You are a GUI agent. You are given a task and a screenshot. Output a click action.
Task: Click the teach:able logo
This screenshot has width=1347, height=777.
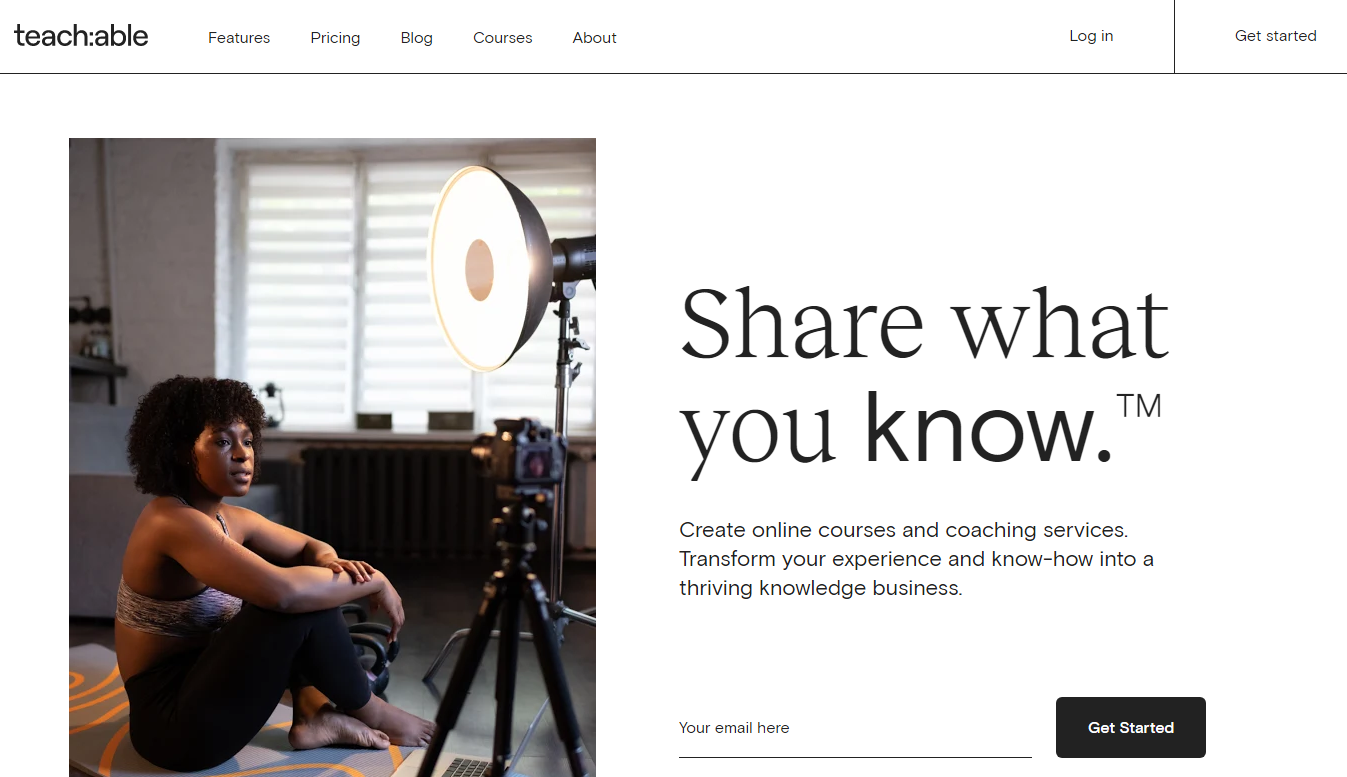click(x=81, y=36)
